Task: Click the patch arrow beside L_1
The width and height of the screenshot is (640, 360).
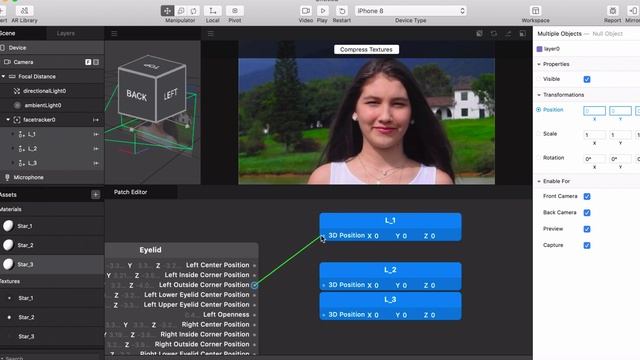Action: 96,134
